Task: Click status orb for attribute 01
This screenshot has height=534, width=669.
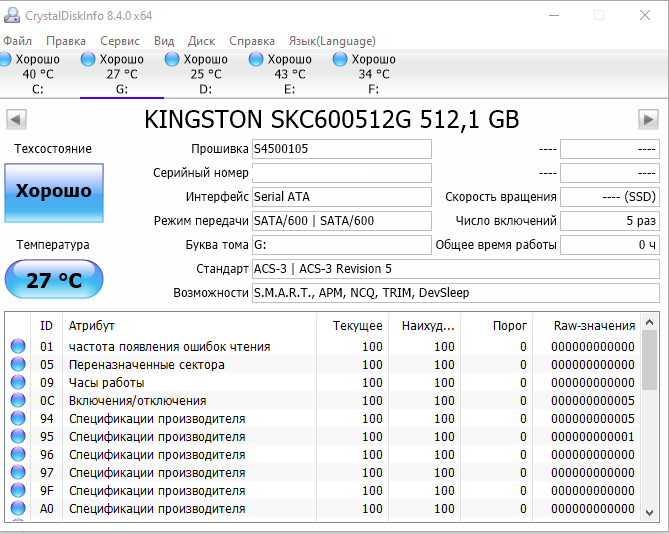Action: [18, 346]
